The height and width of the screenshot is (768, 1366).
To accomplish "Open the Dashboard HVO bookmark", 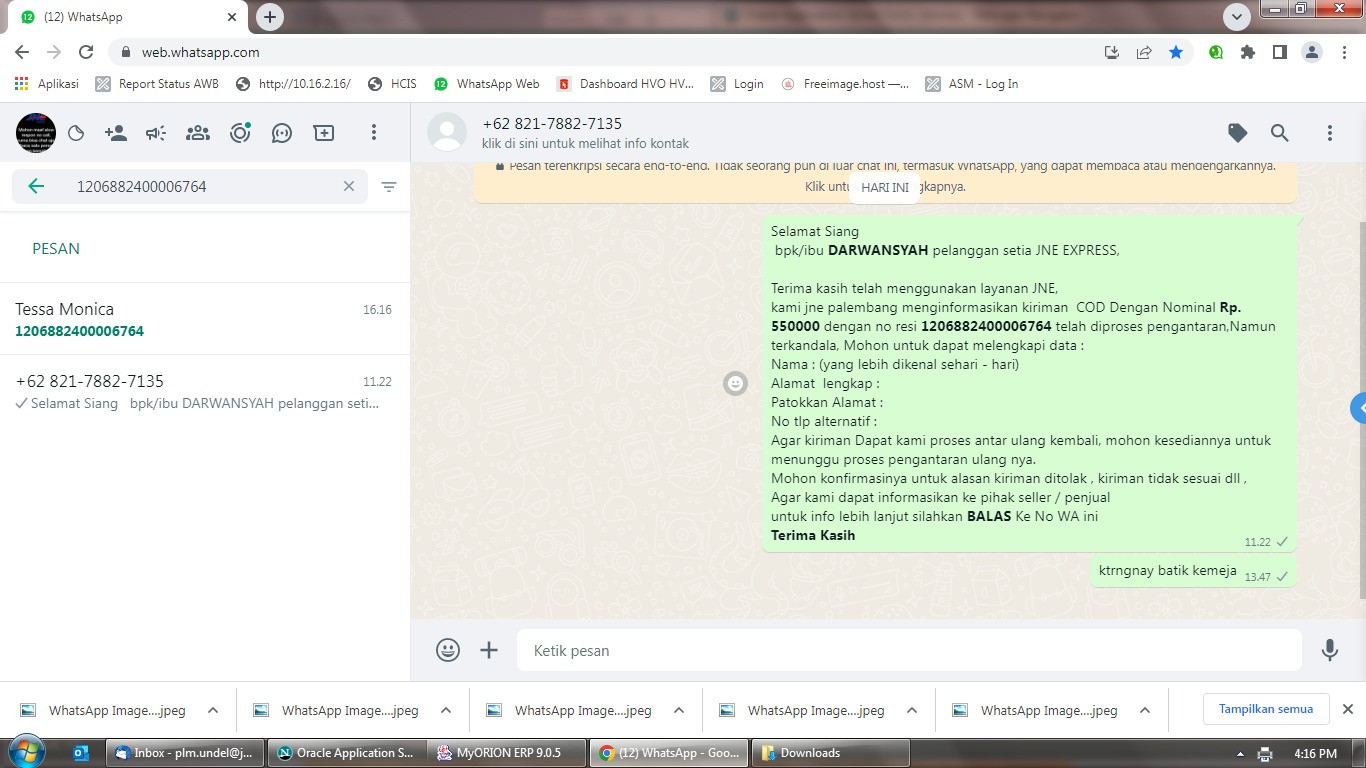I will 625,84.
